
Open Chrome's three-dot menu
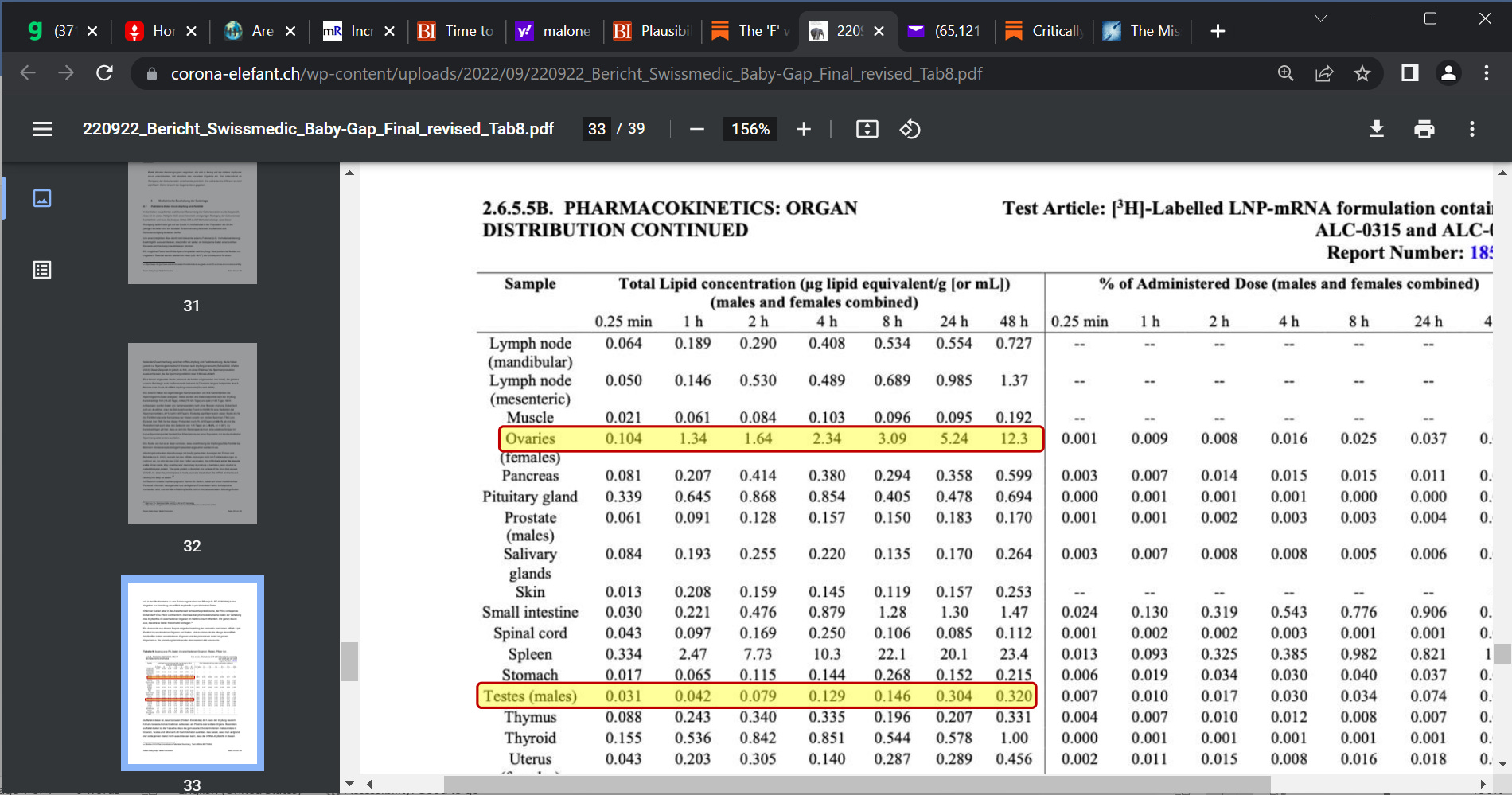[1486, 73]
